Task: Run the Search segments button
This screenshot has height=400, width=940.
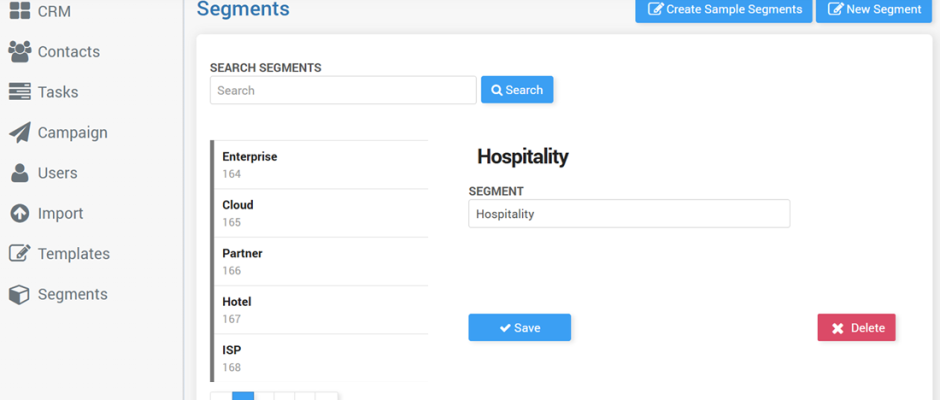Action: coord(517,90)
